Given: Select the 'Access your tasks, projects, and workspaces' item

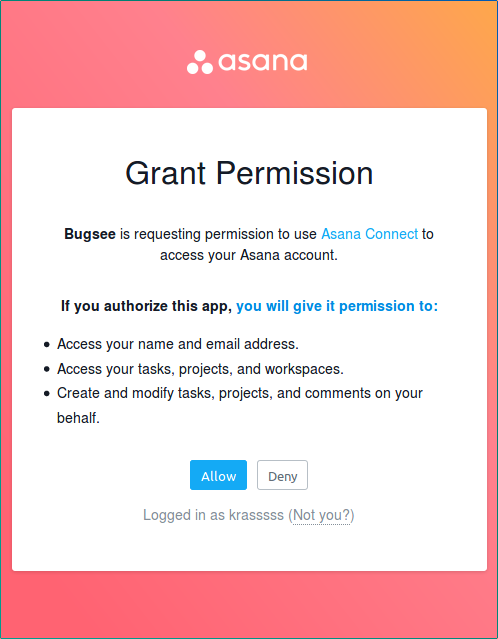Looking at the screenshot, I should point(201,369).
